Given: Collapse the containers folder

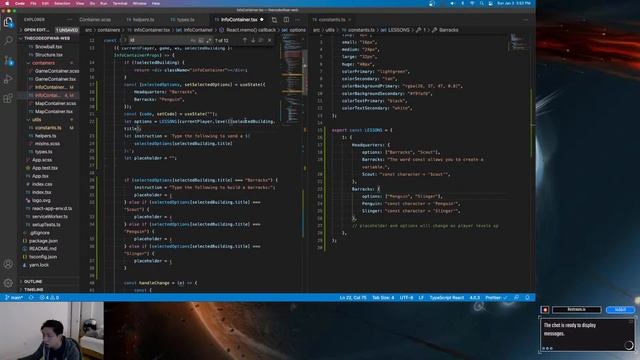Looking at the screenshot, I should click(x=43, y=63).
